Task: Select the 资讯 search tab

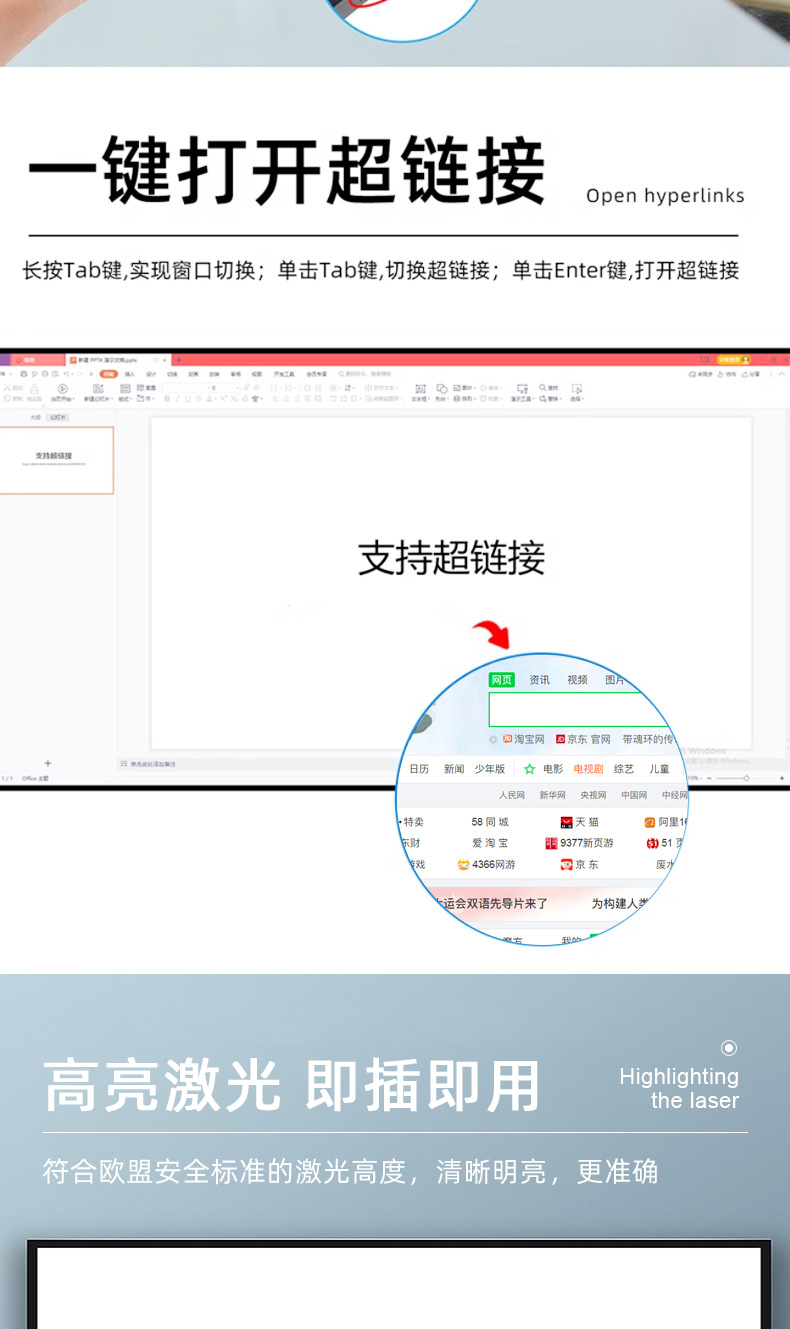Action: click(539, 680)
